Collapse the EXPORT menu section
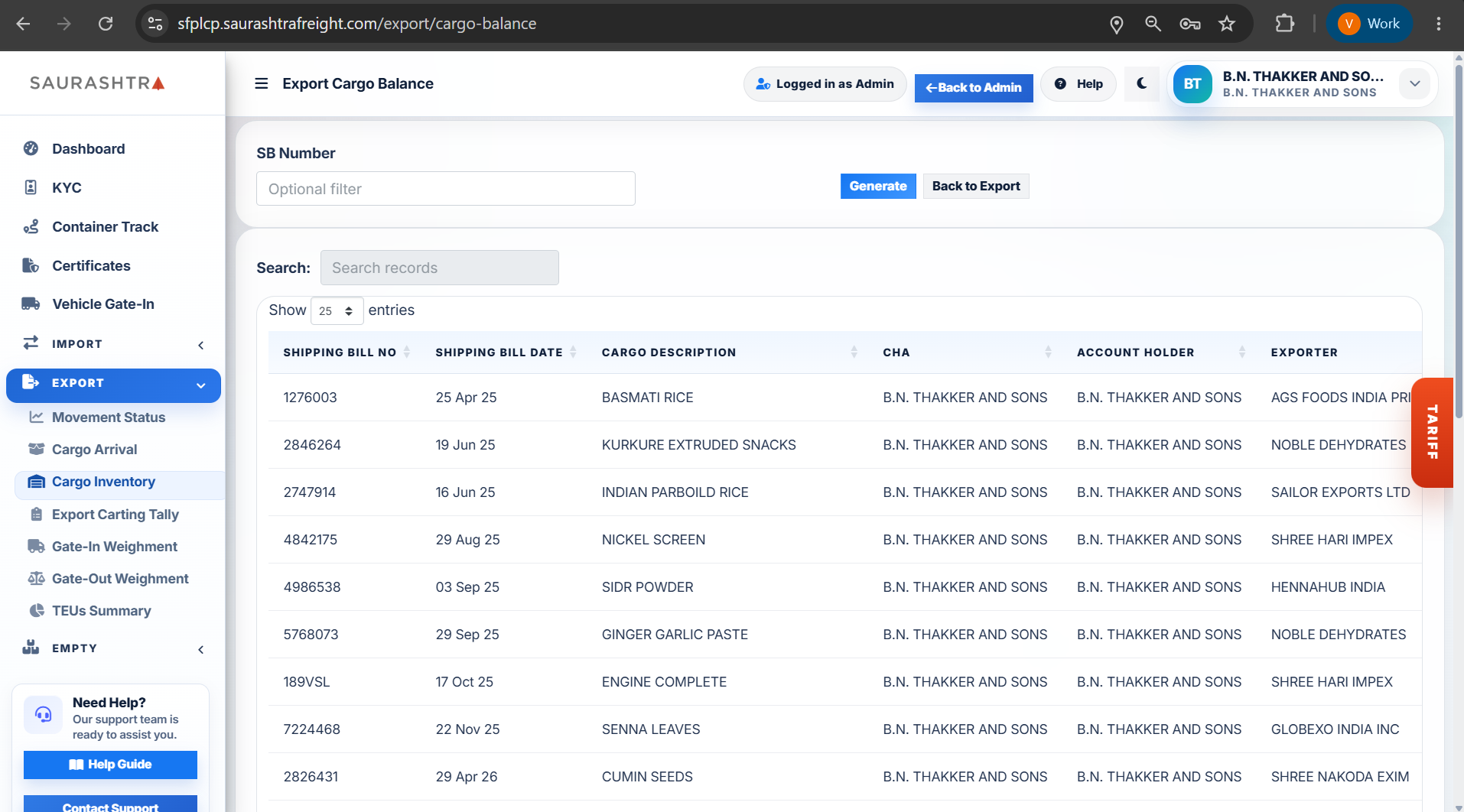The width and height of the screenshot is (1464, 812). pos(113,385)
